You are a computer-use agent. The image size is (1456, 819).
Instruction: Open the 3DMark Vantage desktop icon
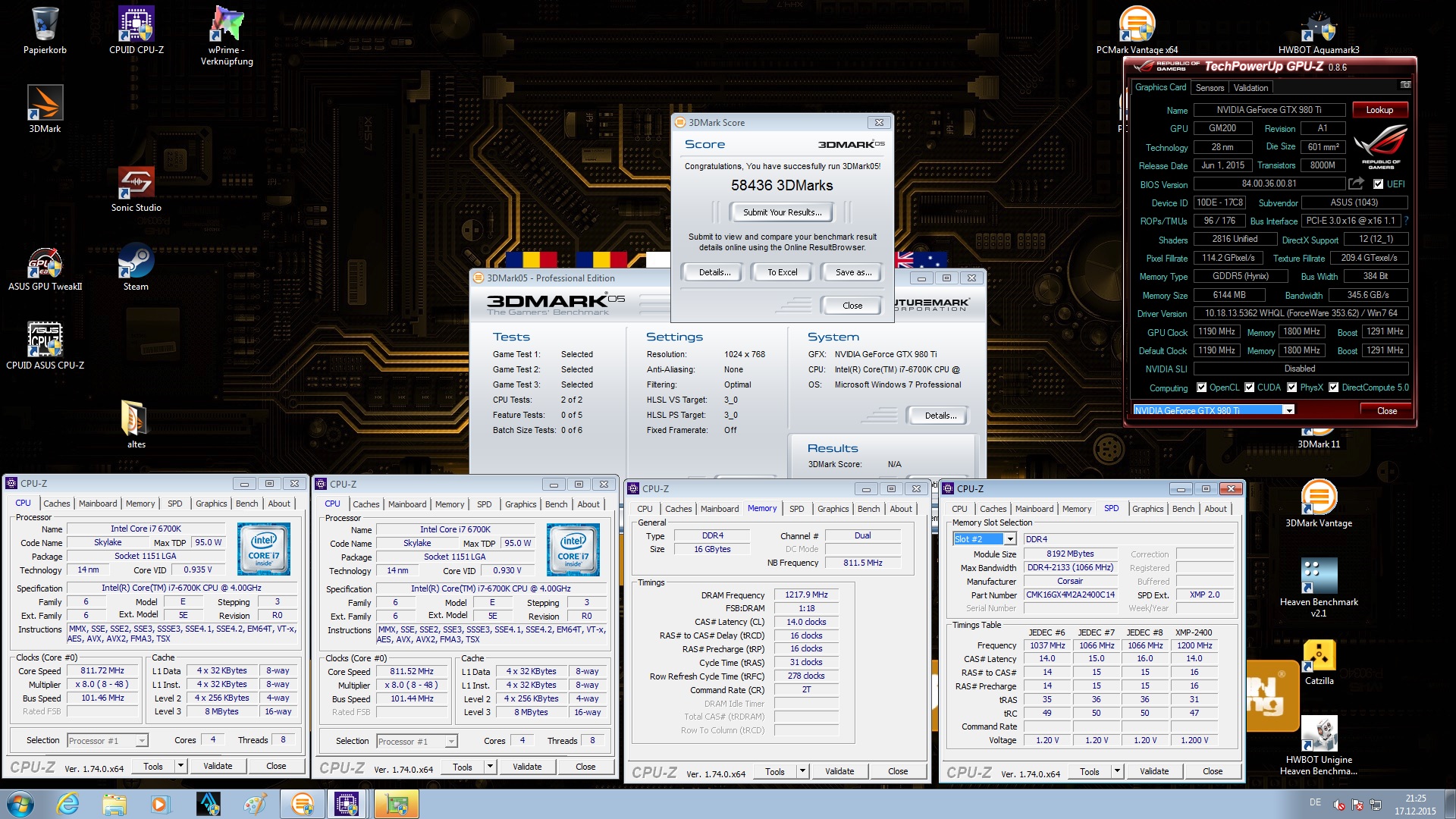1319,503
